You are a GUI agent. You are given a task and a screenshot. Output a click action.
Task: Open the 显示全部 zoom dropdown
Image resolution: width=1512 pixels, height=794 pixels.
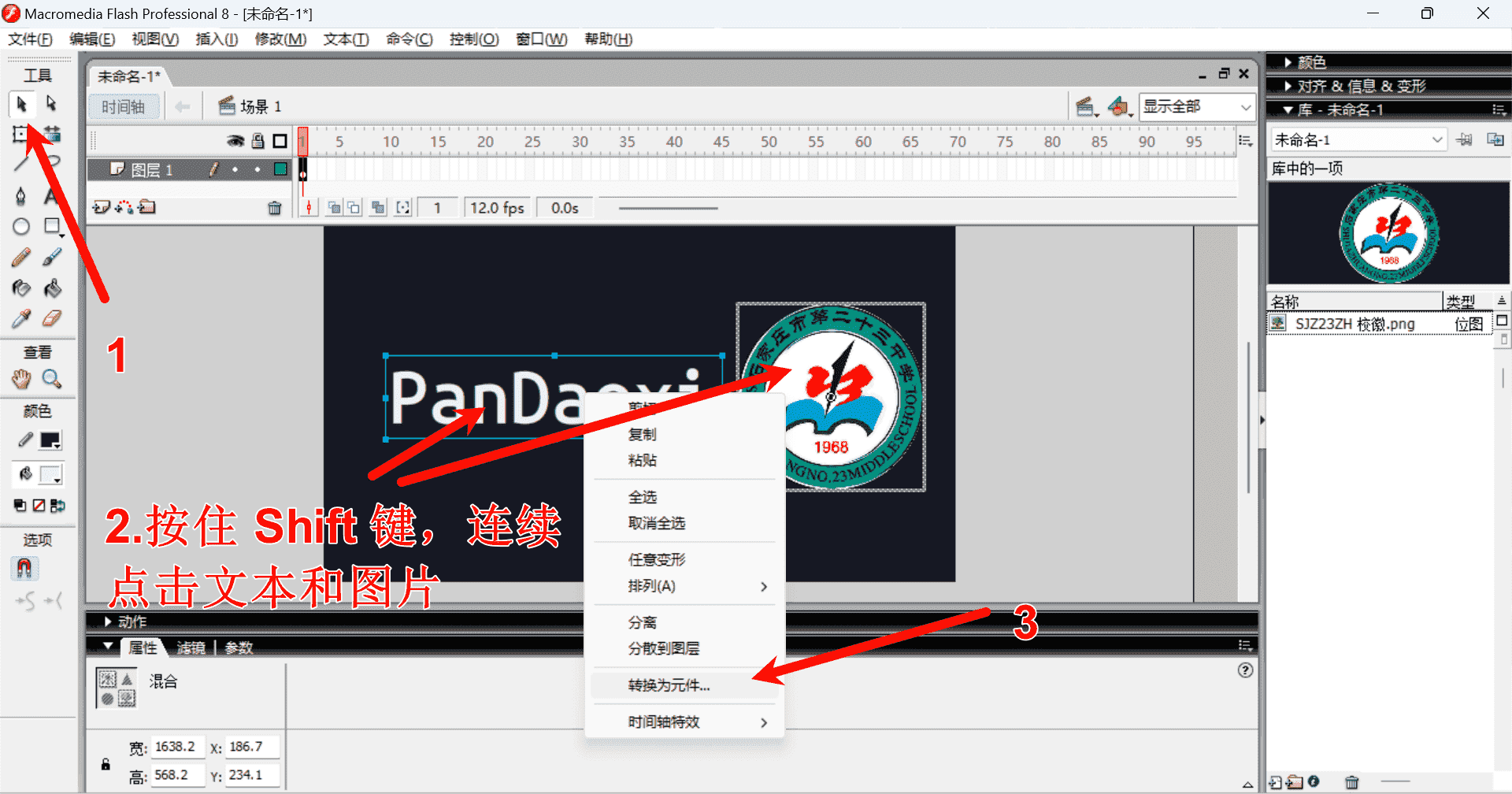[1197, 107]
